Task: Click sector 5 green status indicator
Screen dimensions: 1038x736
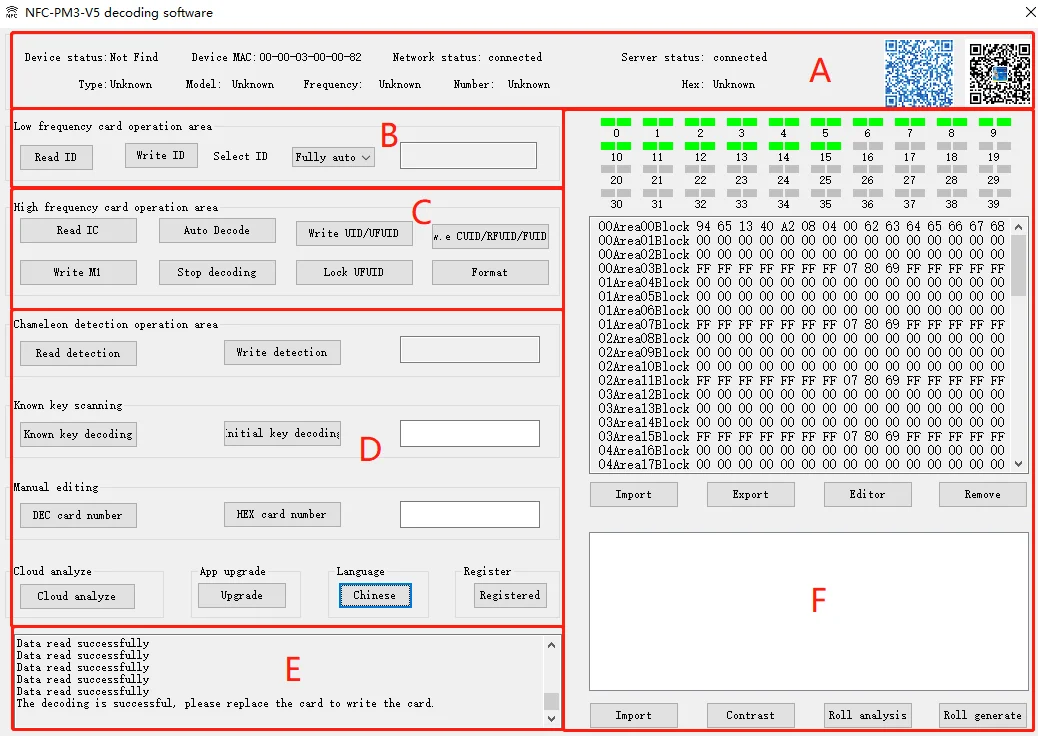Action: (826, 122)
